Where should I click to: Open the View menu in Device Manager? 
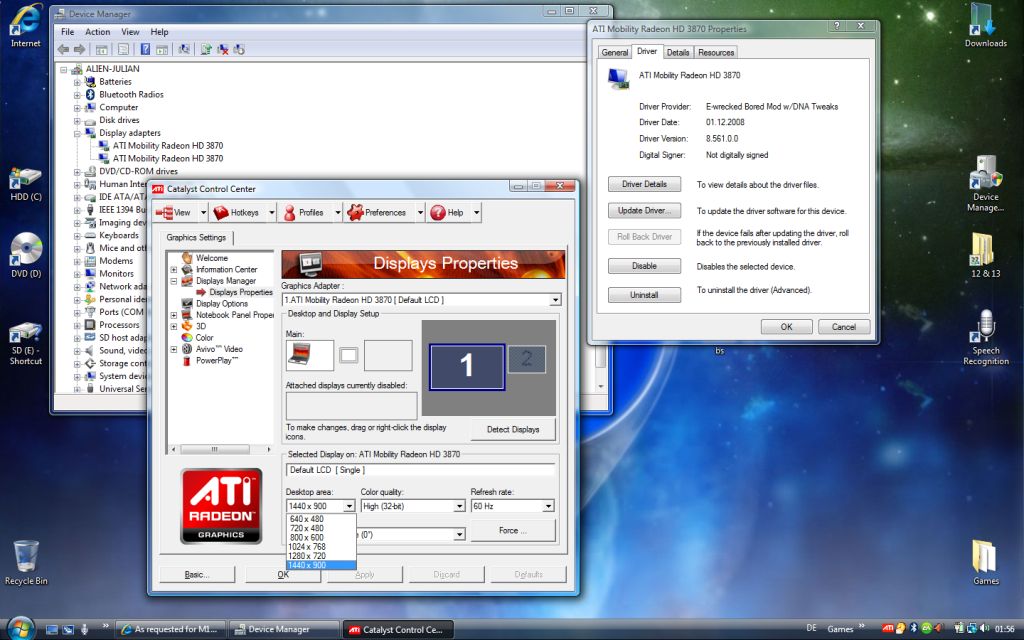tap(130, 31)
